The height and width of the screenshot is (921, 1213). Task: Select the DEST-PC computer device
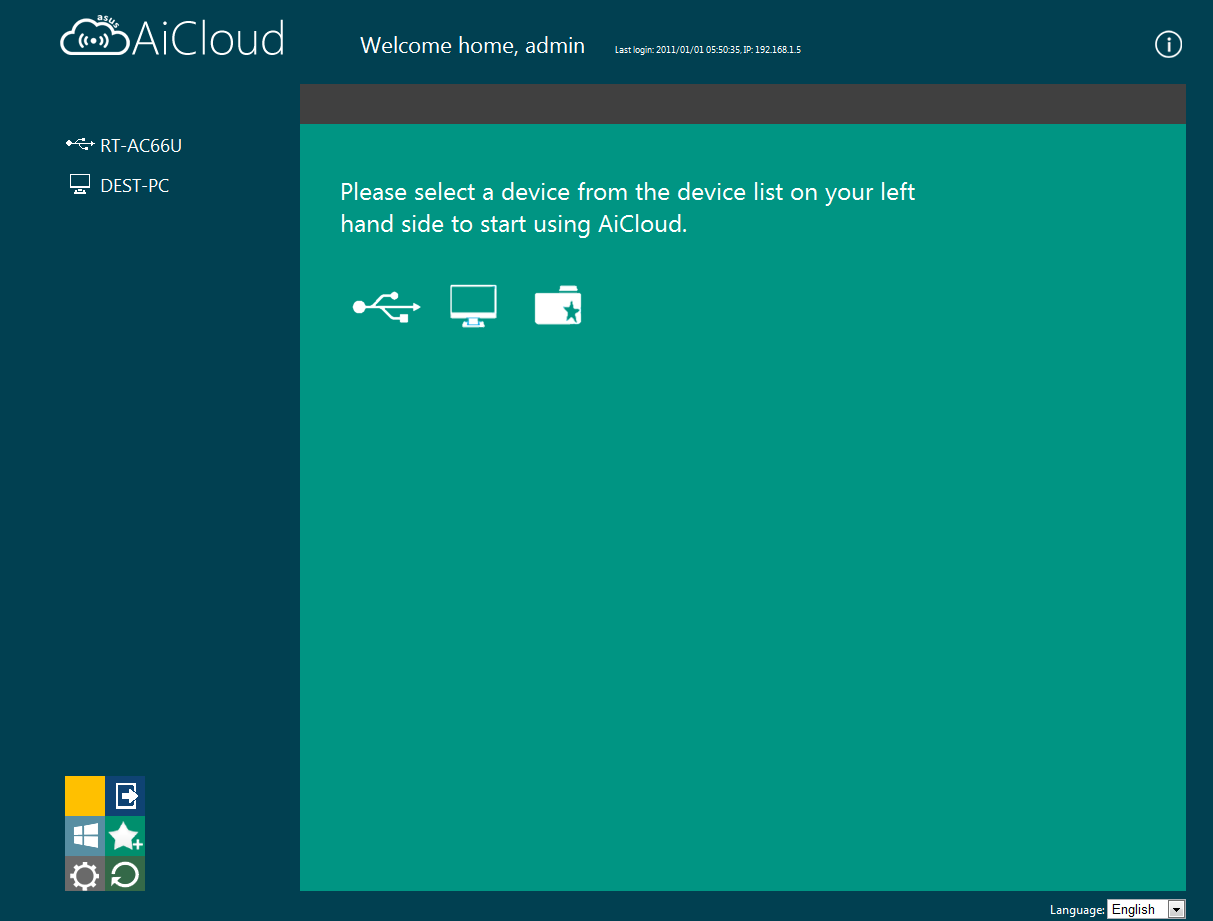(x=119, y=185)
